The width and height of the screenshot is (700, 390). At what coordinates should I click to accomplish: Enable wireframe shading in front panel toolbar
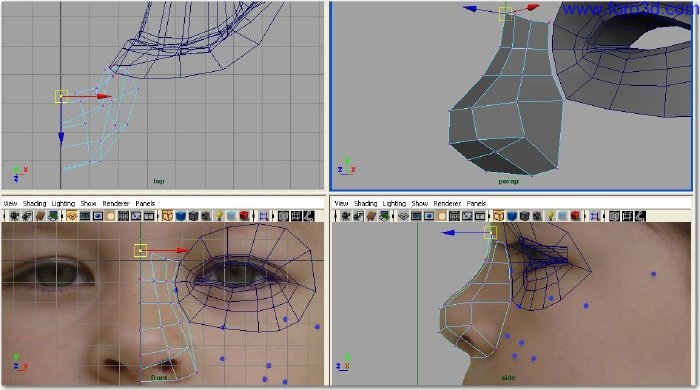167,216
